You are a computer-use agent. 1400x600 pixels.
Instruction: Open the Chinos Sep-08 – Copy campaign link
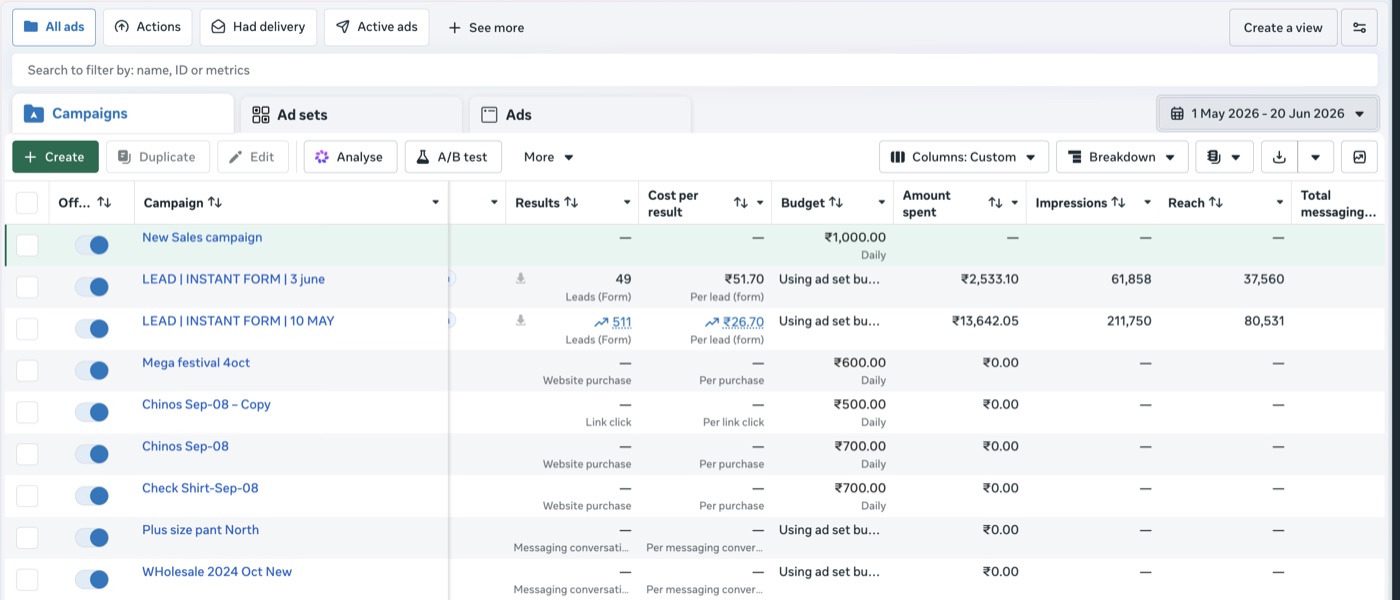tap(206, 405)
